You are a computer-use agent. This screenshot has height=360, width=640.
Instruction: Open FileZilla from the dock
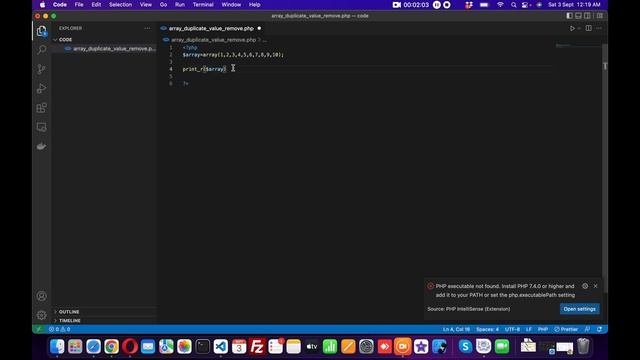[x=257, y=347]
